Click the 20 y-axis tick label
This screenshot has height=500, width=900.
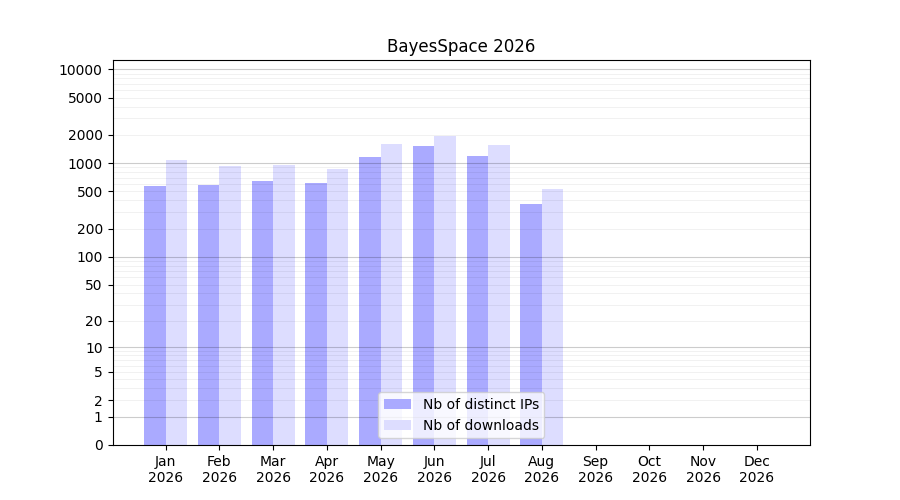[93, 321]
